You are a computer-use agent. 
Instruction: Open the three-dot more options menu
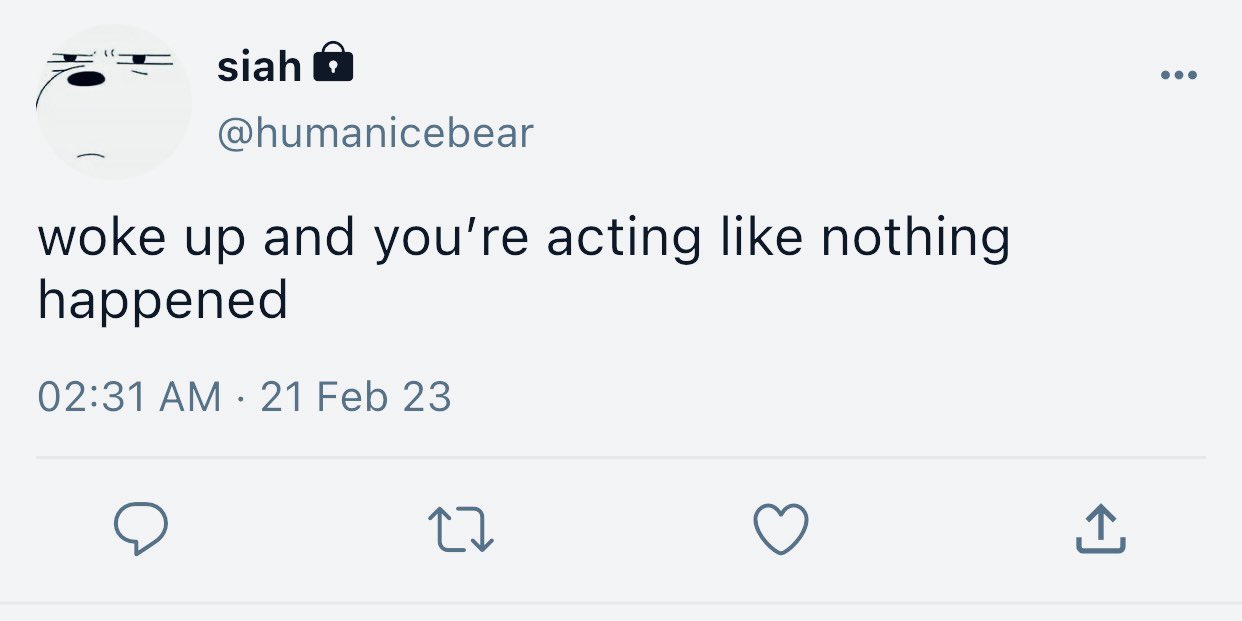pos(1179,75)
